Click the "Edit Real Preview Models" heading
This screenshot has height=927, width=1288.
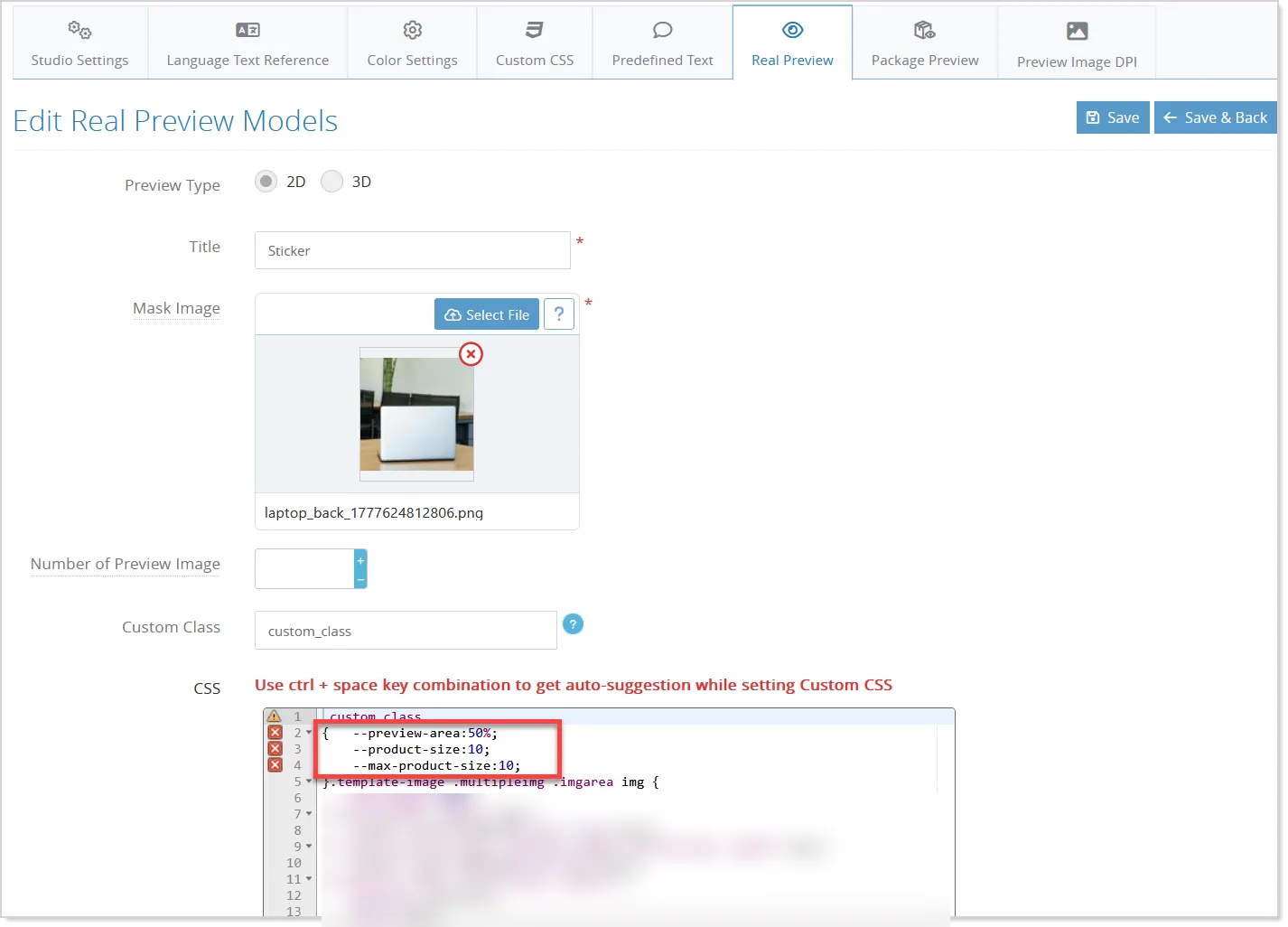tap(175, 121)
